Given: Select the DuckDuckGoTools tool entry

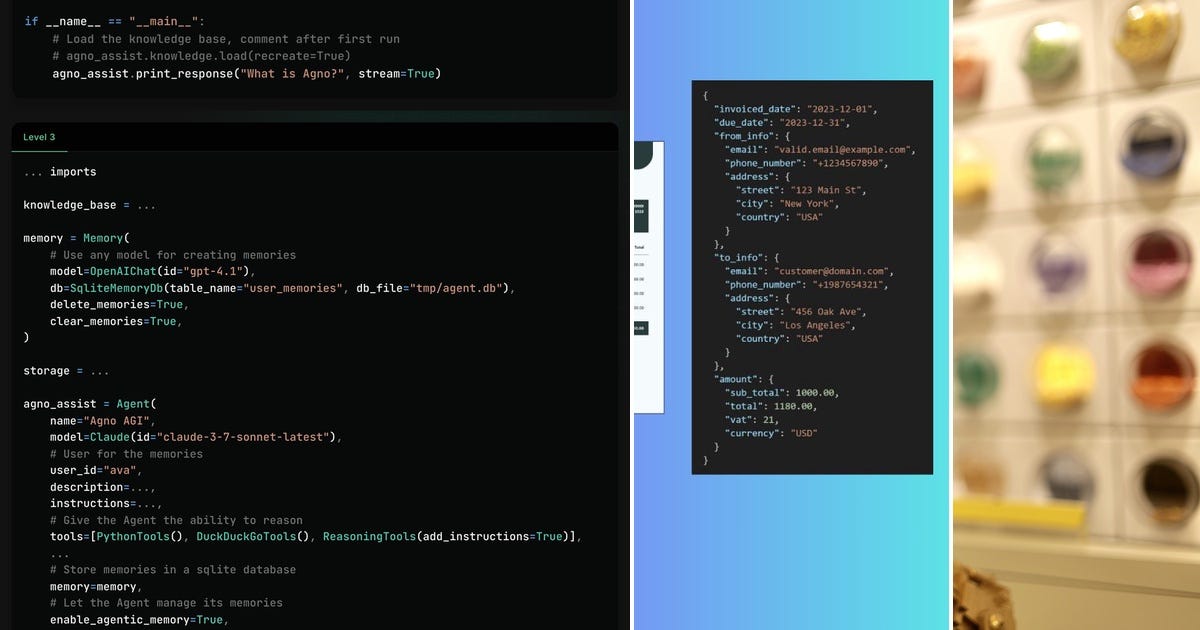Looking at the screenshot, I should tap(250, 536).
